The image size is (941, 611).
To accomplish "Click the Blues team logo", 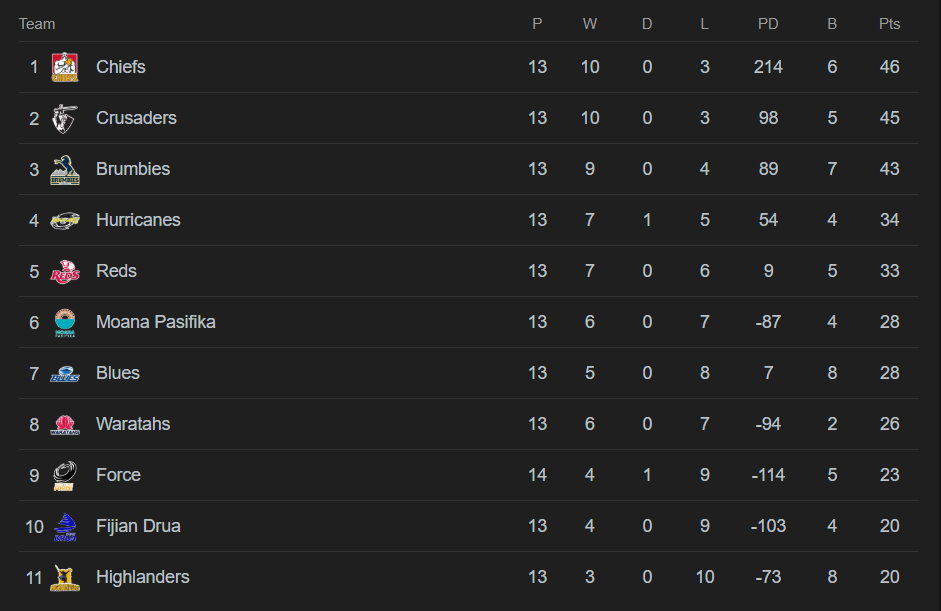I will (65, 374).
